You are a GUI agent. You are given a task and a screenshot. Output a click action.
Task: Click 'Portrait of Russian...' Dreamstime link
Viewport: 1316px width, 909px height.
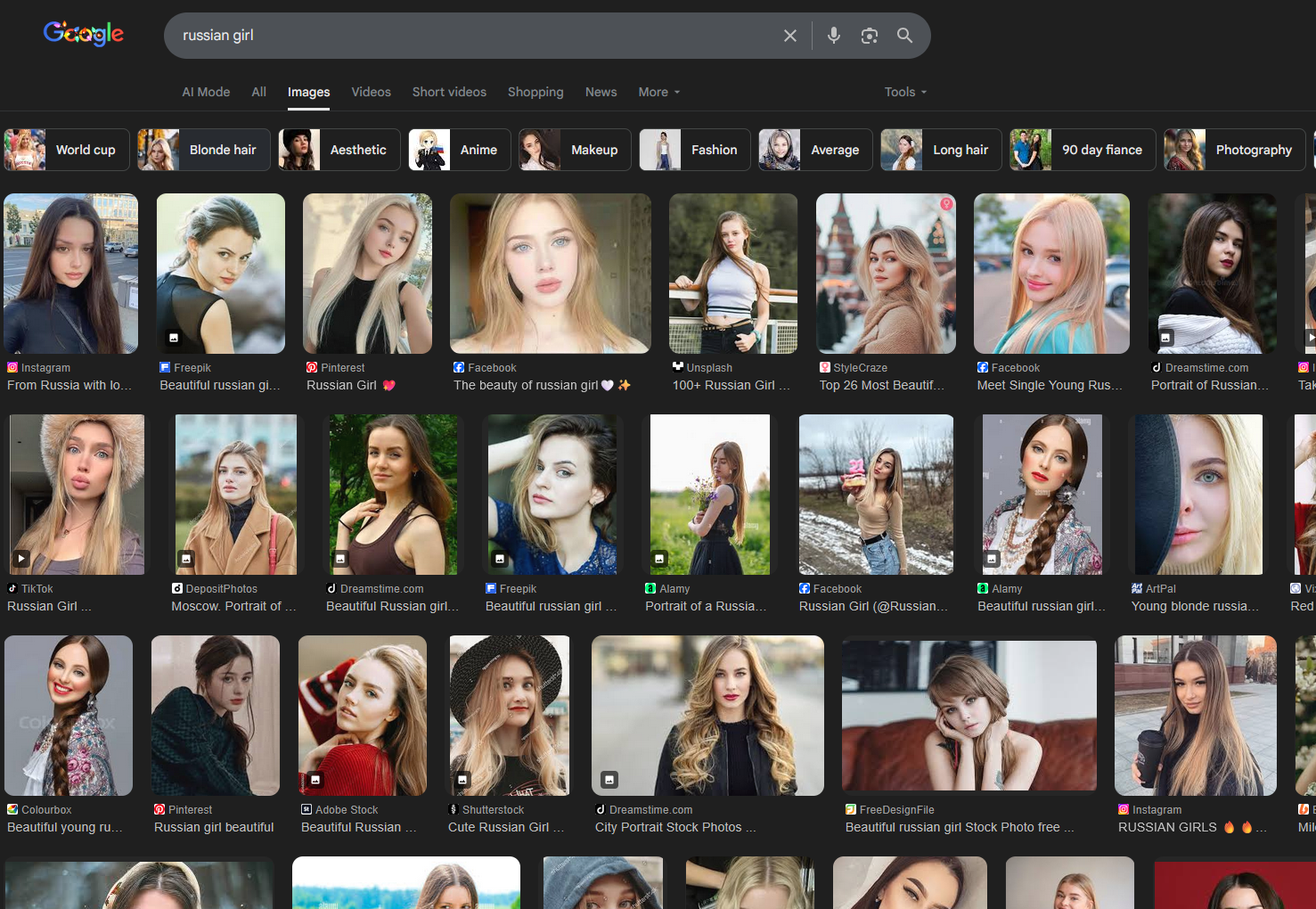pos(1209,385)
